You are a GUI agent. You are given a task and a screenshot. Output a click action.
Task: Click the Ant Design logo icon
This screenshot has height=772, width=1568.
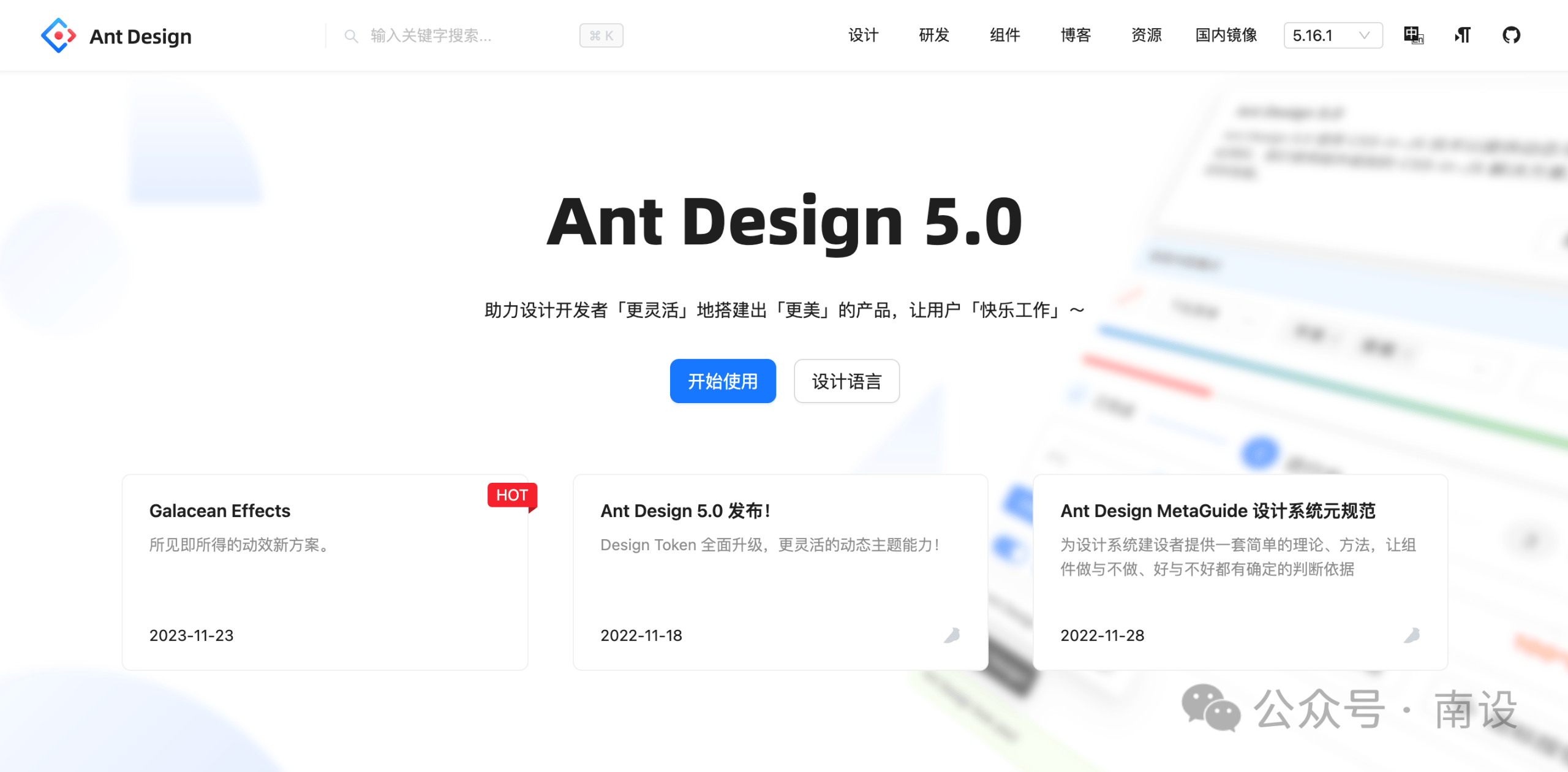(58, 36)
